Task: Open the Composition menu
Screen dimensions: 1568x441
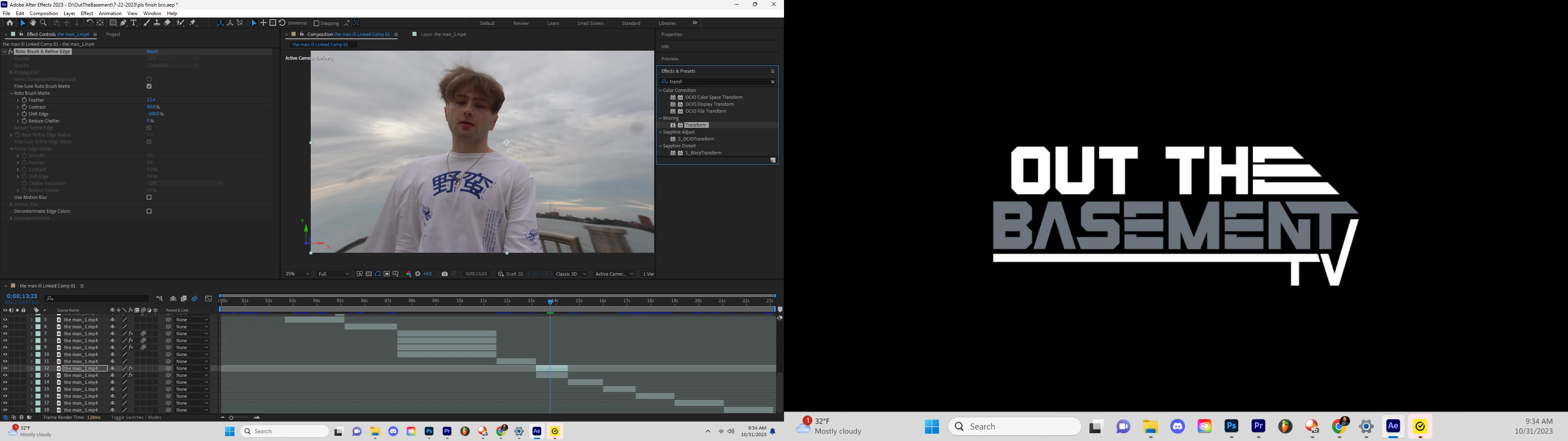Action: point(44,13)
